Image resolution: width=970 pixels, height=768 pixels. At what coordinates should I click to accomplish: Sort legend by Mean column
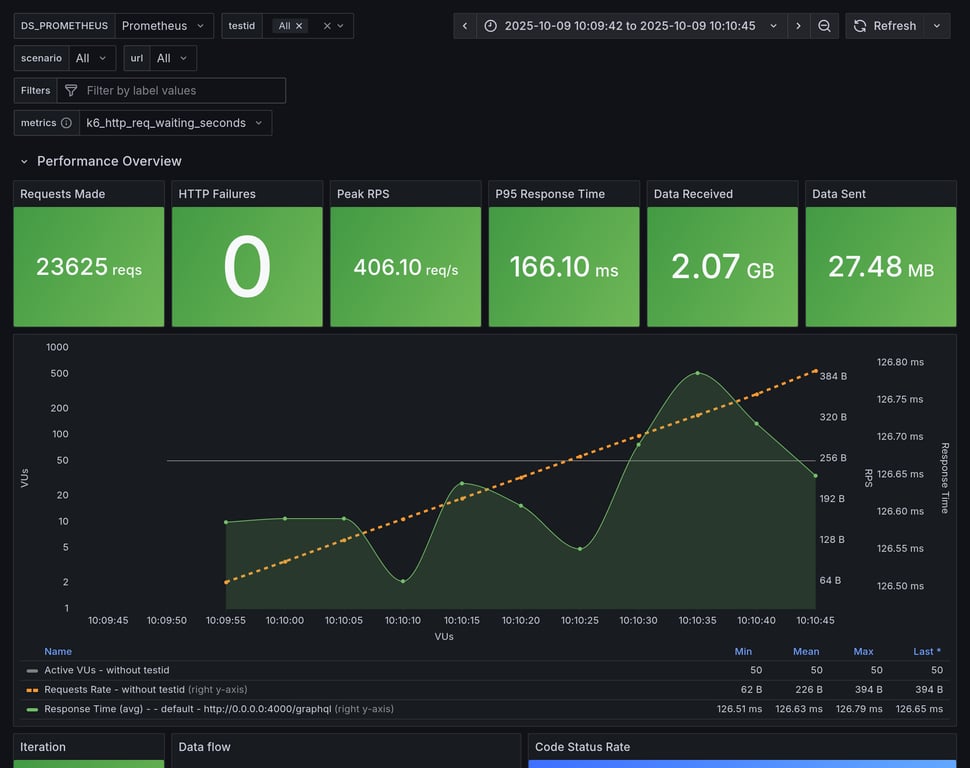(x=806, y=651)
